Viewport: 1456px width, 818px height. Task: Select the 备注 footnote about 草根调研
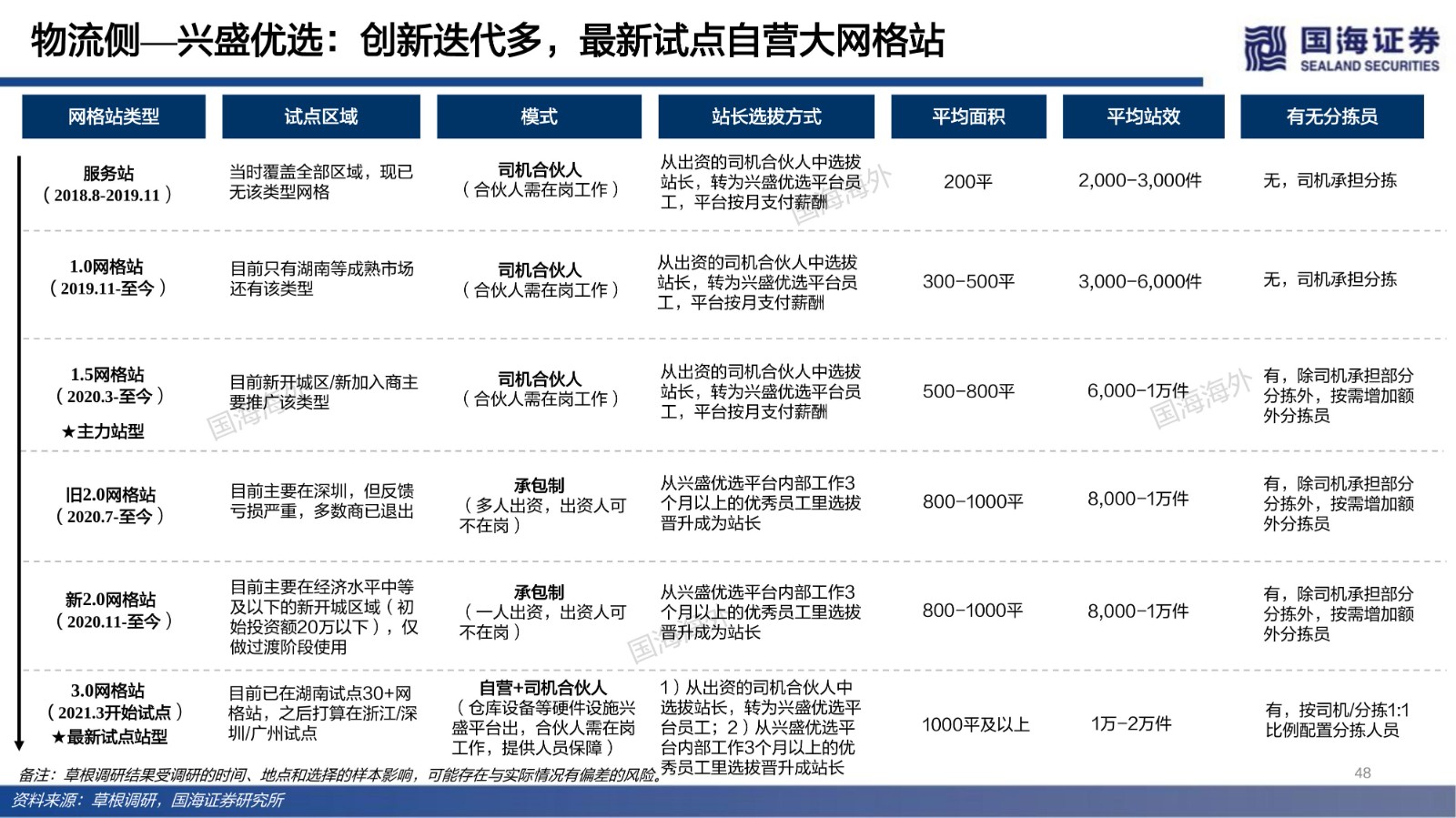(x=339, y=775)
